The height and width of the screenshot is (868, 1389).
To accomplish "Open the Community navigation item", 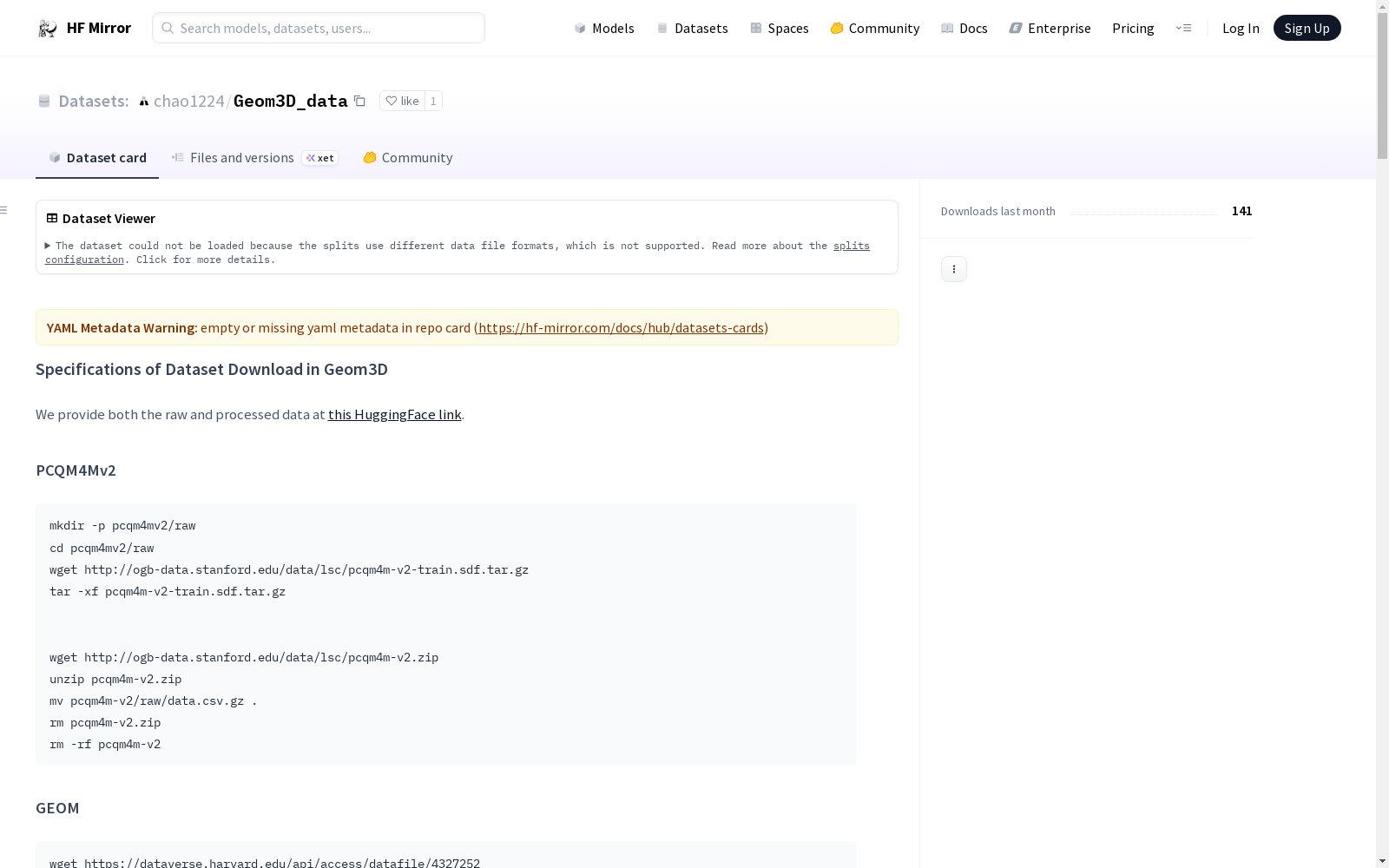I will click(x=874, y=28).
